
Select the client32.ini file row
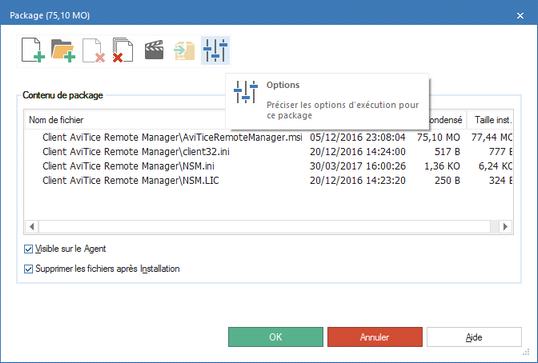(269, 152)
